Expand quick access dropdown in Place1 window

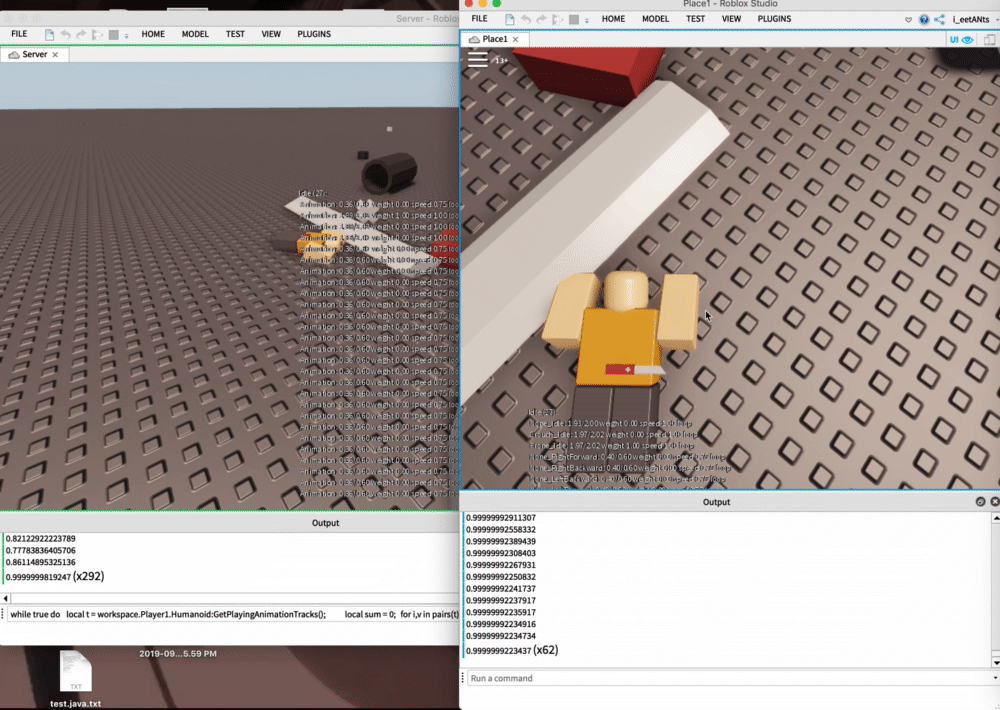(x=587, y=20)
